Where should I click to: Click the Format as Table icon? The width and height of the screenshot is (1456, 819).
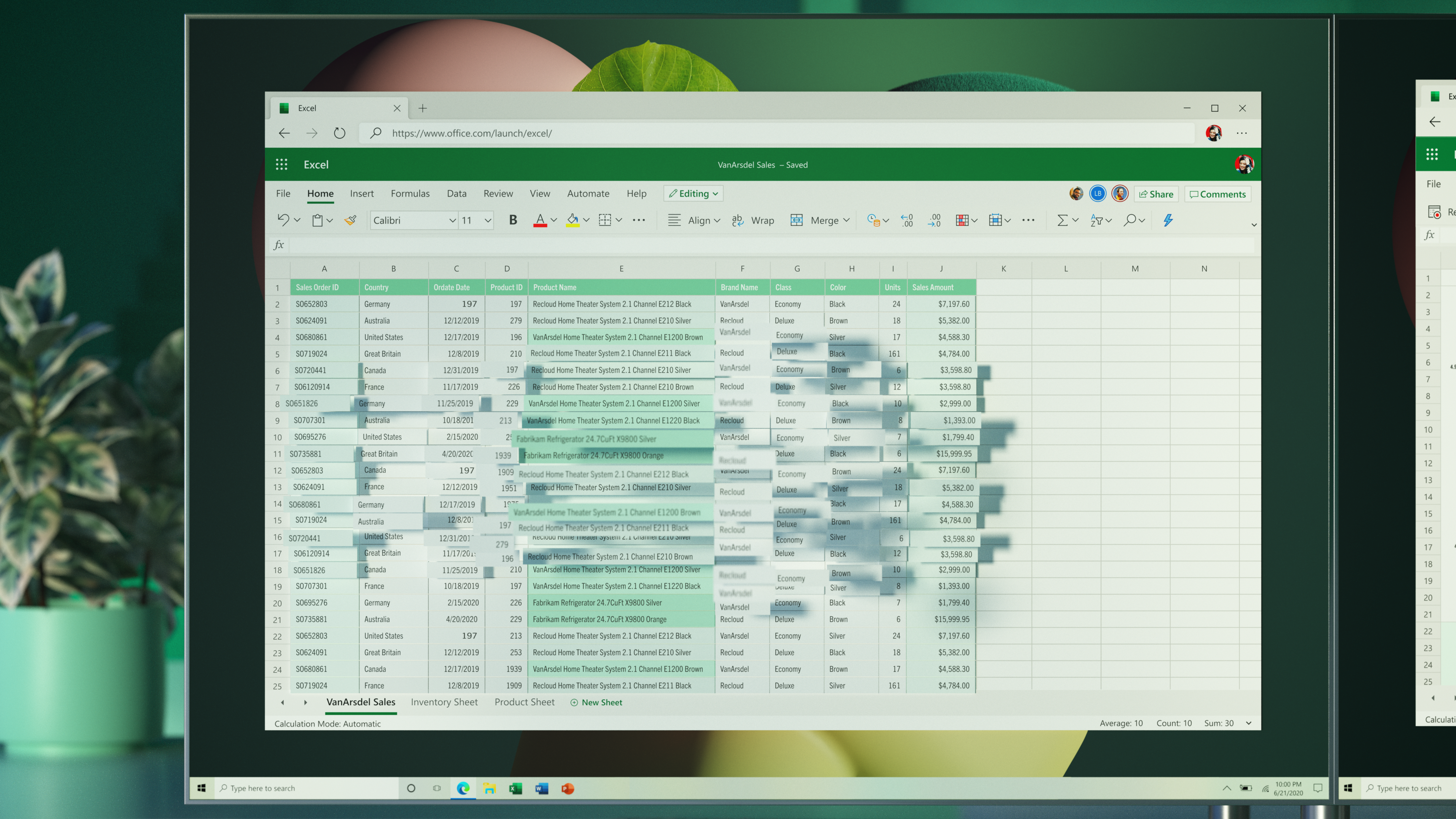(x=995, y=220)
